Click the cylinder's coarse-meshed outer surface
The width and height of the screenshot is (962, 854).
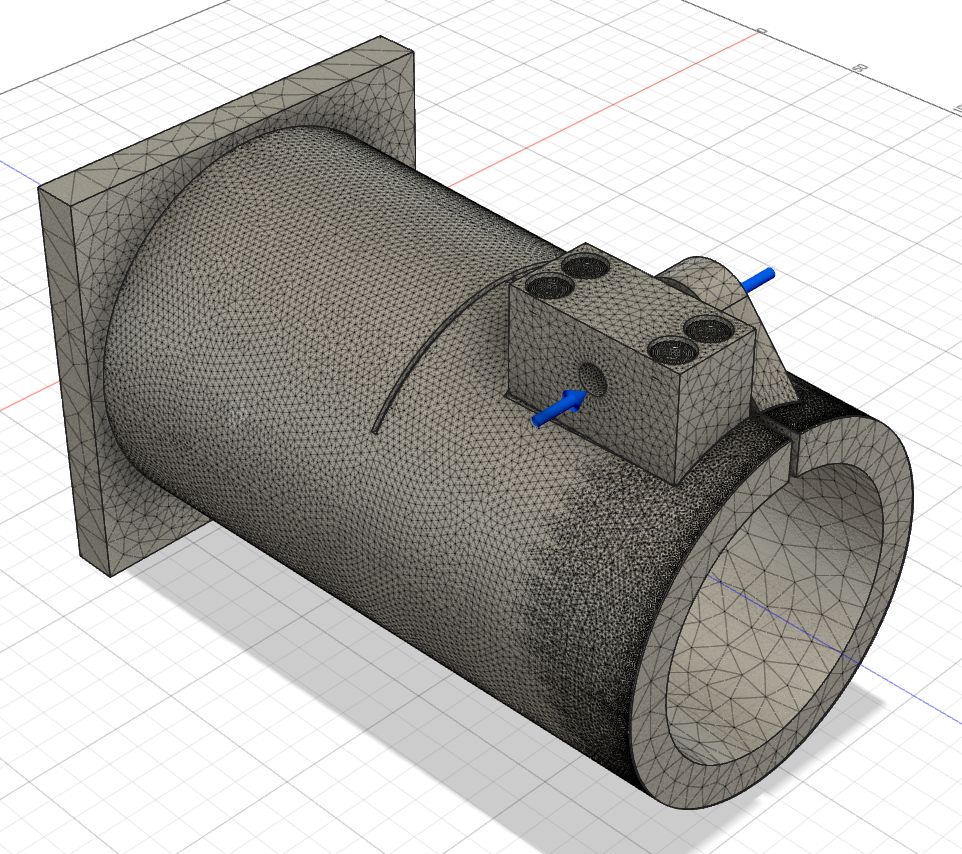pyautogui.click(x=300, y=300)
